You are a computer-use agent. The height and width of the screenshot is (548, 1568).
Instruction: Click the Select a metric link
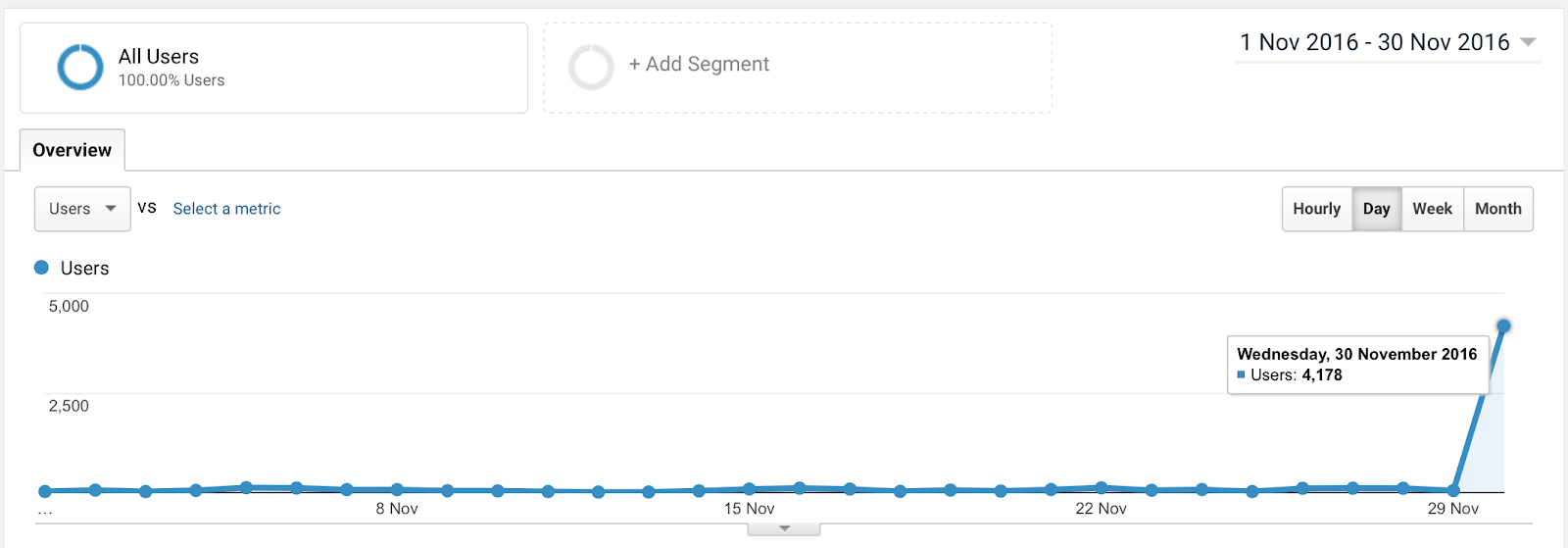coord(226,209)
